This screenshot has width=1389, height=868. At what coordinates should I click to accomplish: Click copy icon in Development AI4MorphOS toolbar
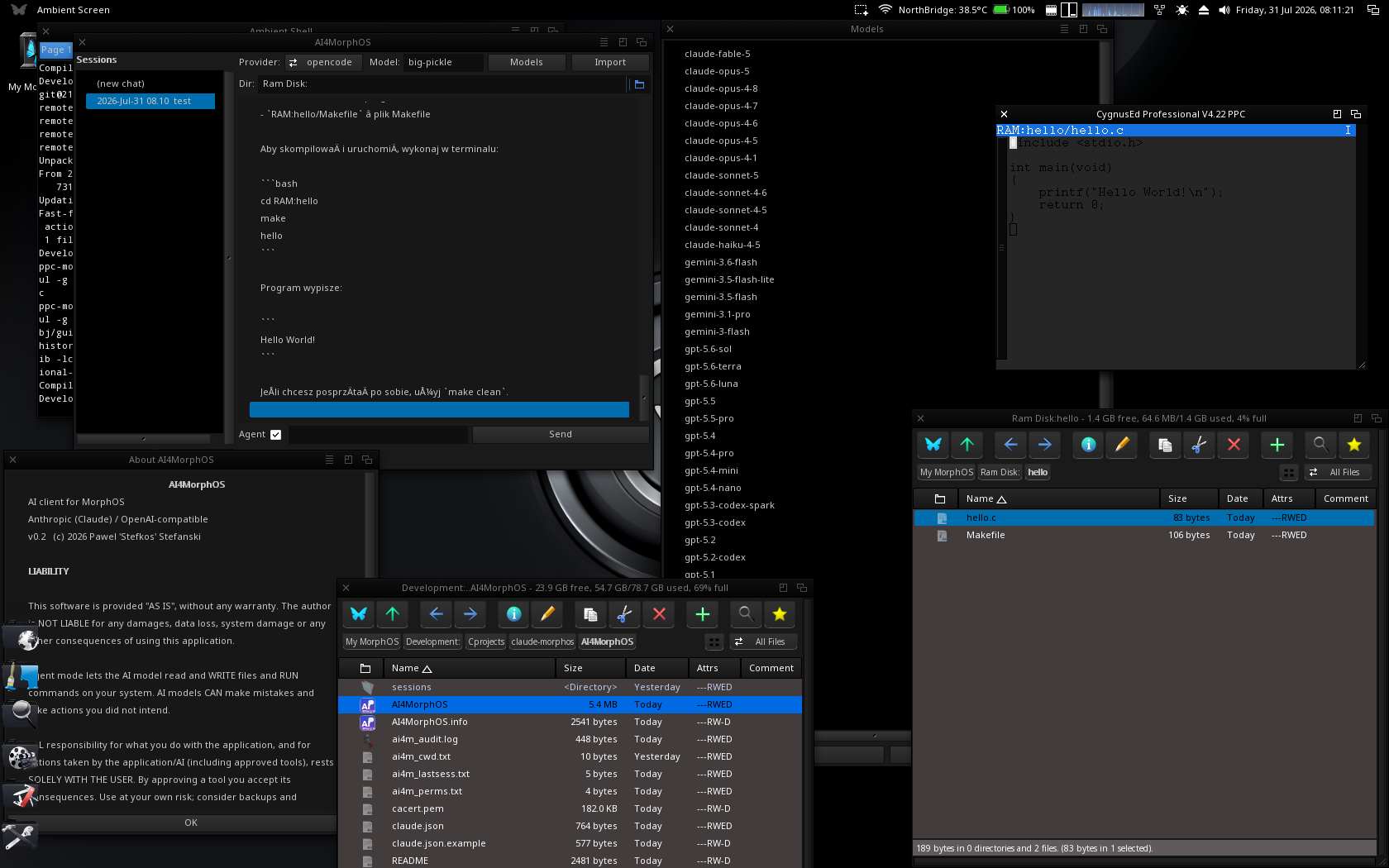click(590, 614)
